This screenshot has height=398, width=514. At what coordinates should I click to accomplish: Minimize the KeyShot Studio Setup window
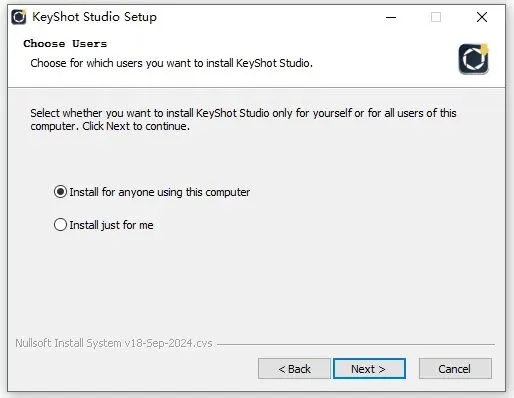click(391, 17)
